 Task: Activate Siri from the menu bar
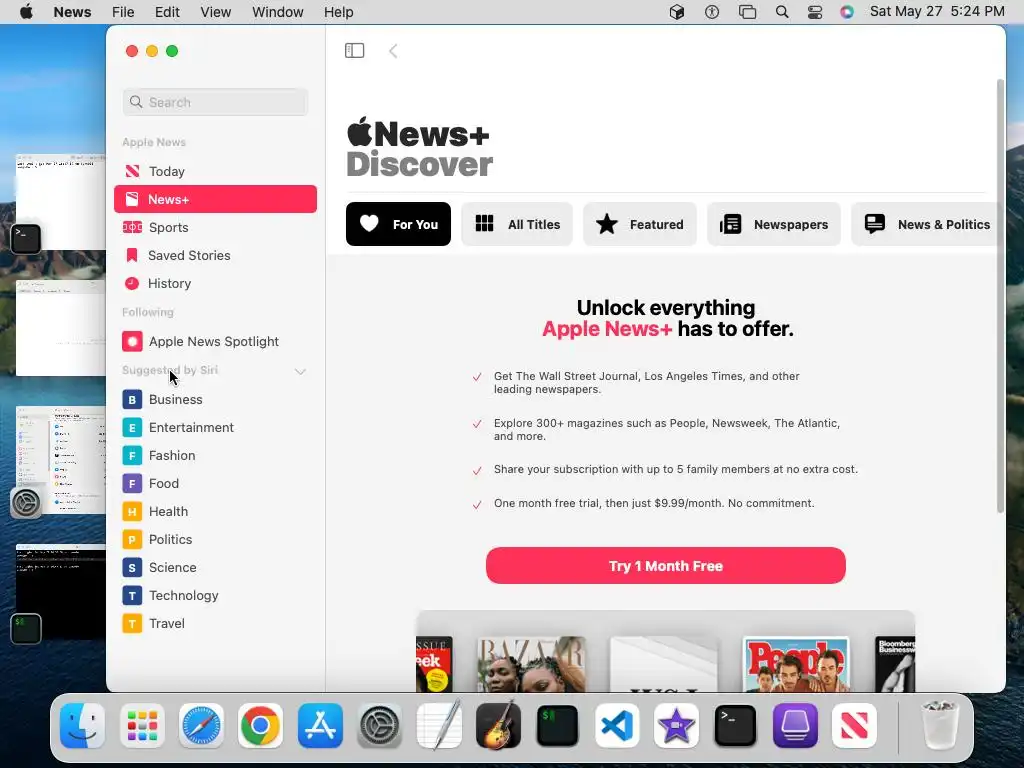[x=847, y=12]
